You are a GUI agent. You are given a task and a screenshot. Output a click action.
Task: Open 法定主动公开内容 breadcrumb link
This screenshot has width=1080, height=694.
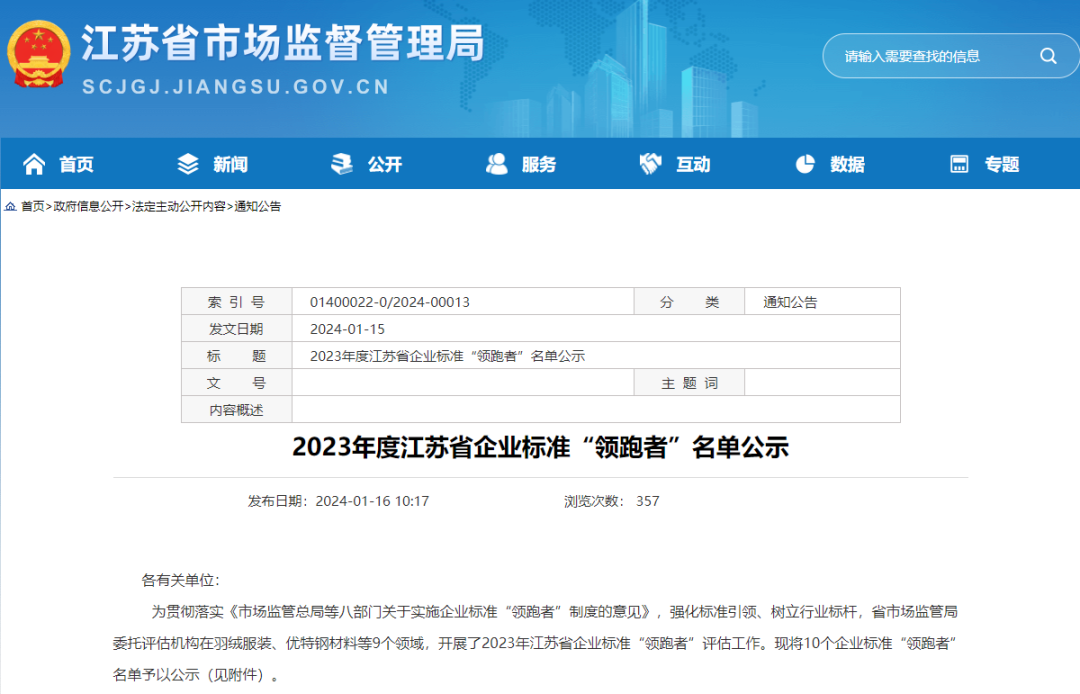coord(179,207)
